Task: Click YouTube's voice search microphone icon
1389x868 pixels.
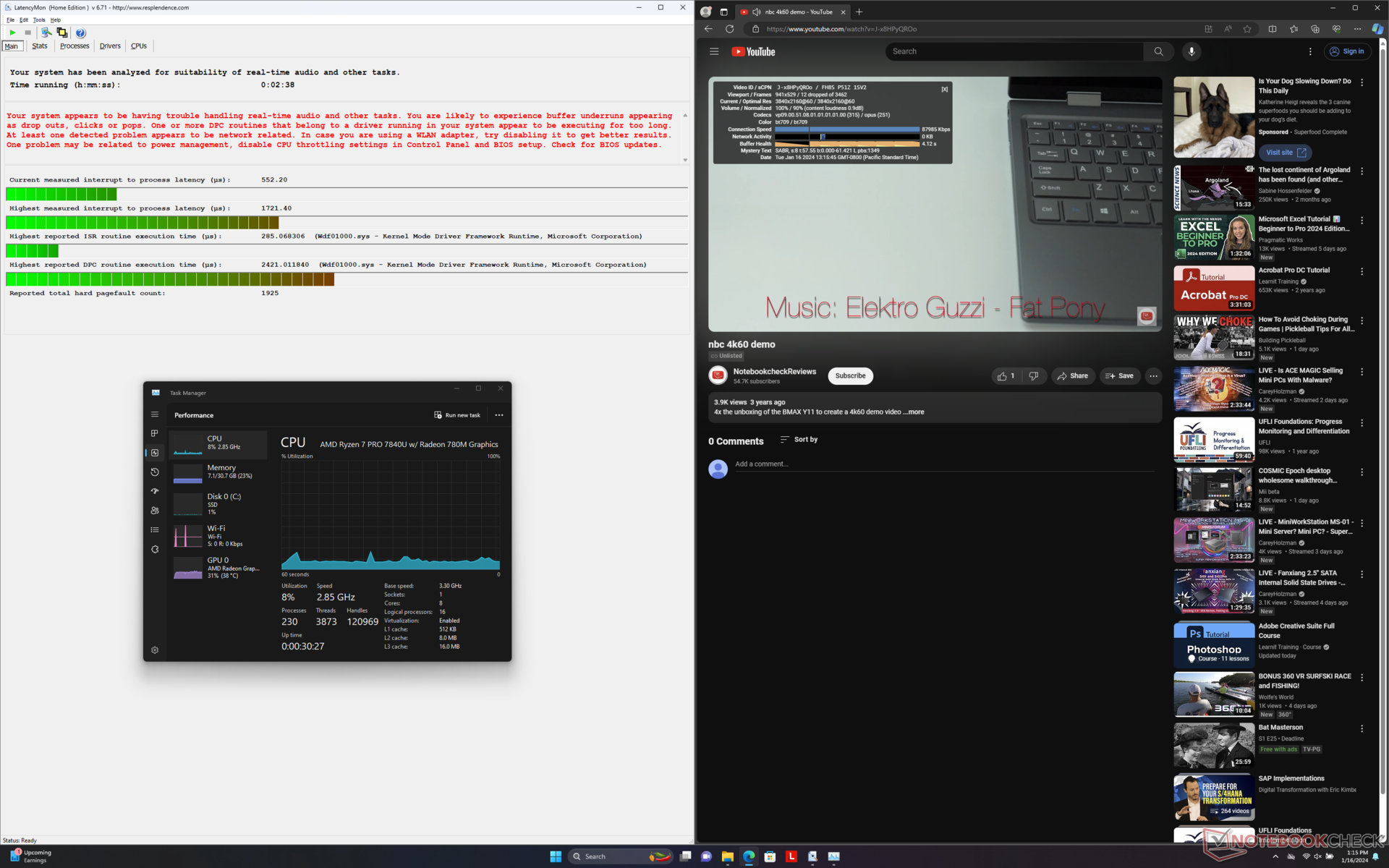Action: (x=1192, y=51)
